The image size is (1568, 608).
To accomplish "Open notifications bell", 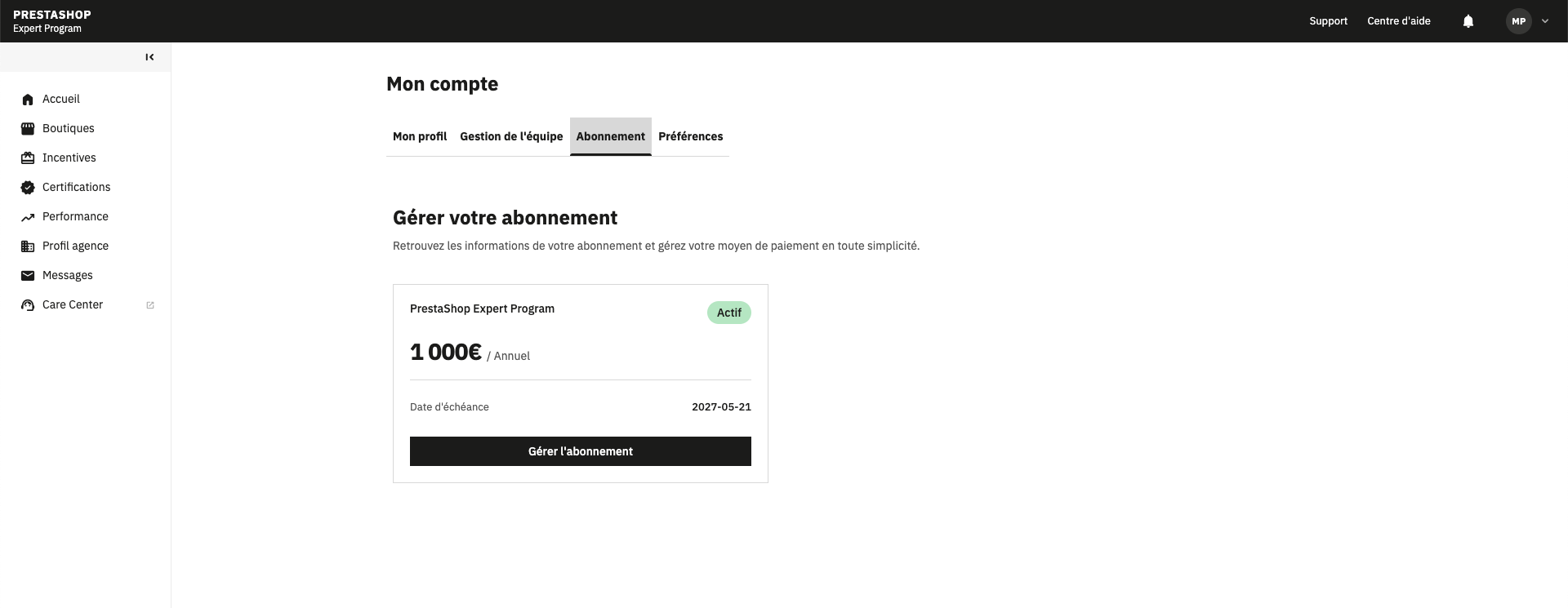I will (1468, 21).
